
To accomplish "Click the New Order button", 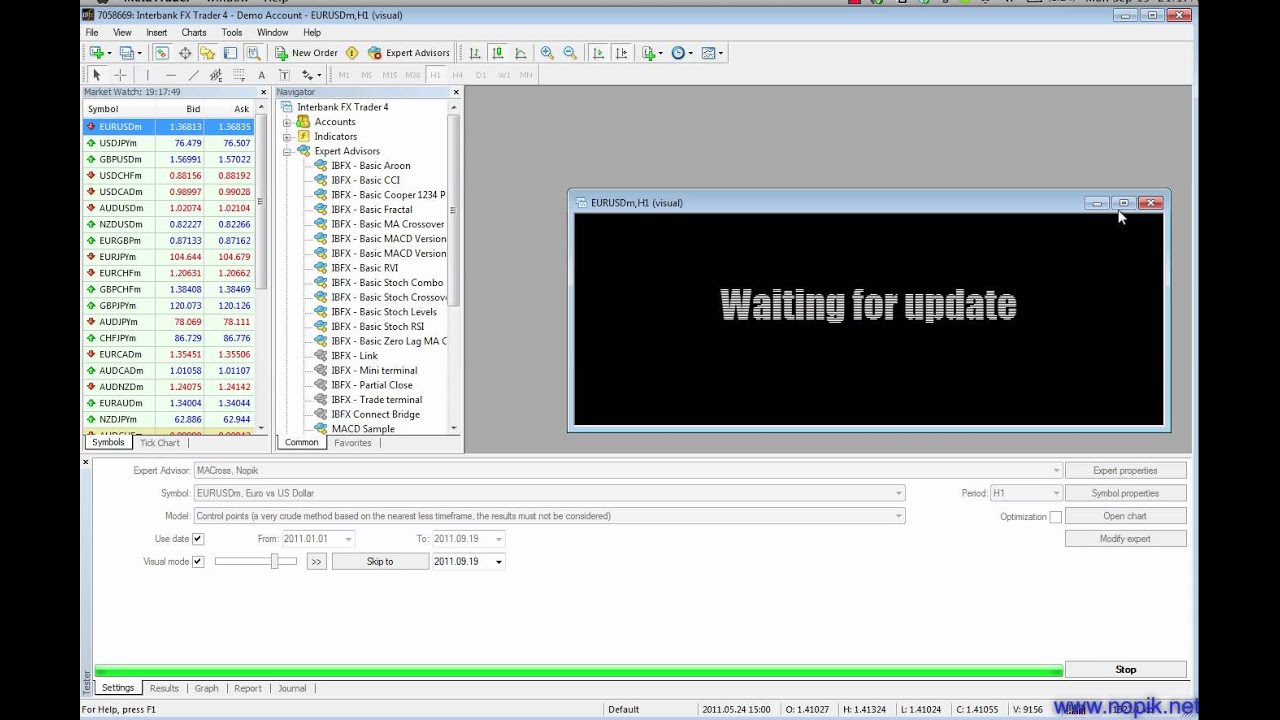I will (x=306, y=53).
